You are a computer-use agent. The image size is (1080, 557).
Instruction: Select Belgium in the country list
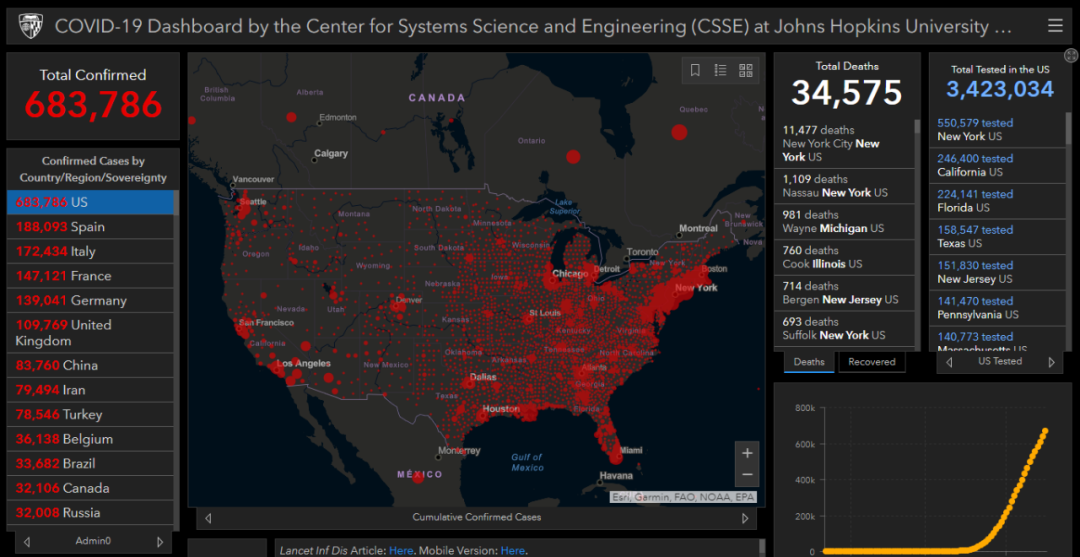[90, 439]
